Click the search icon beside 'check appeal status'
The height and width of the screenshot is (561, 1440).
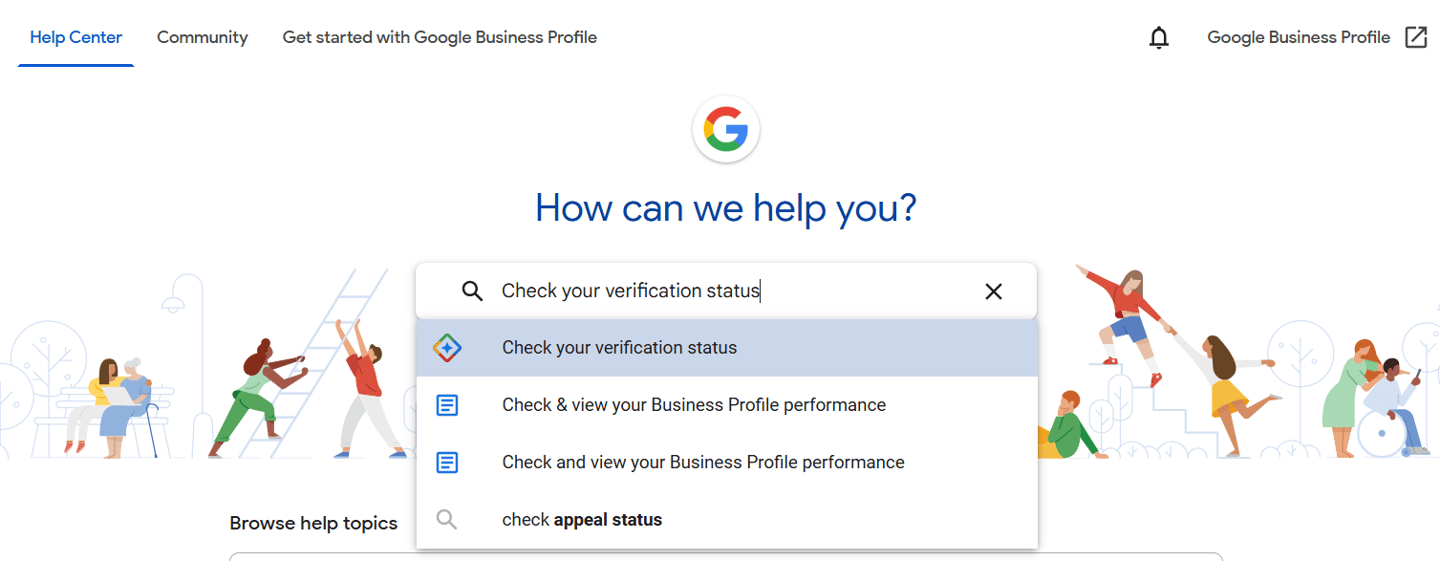[447, 520]
